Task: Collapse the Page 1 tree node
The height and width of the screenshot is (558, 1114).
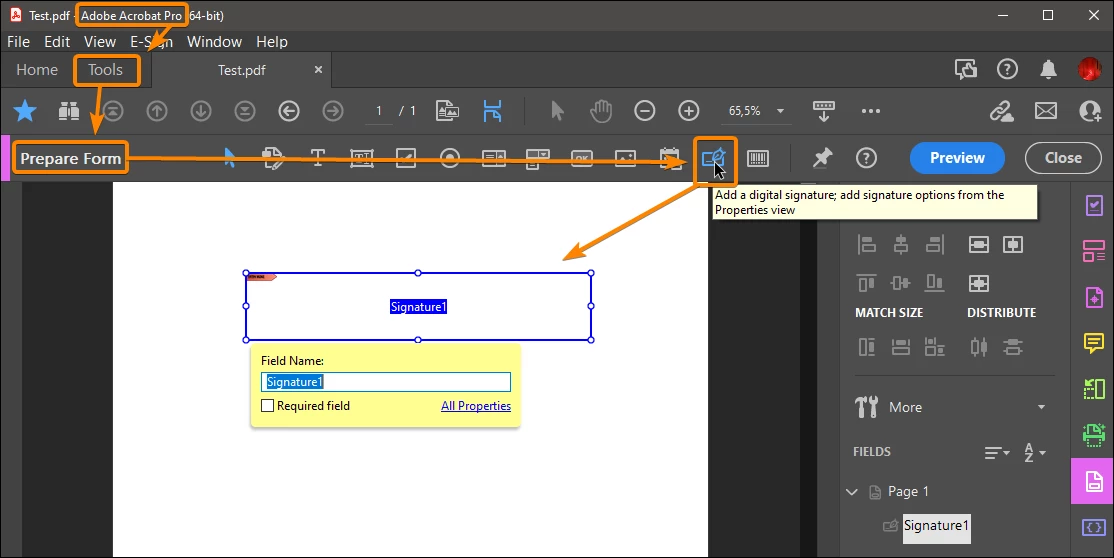Action: (852, 492)
